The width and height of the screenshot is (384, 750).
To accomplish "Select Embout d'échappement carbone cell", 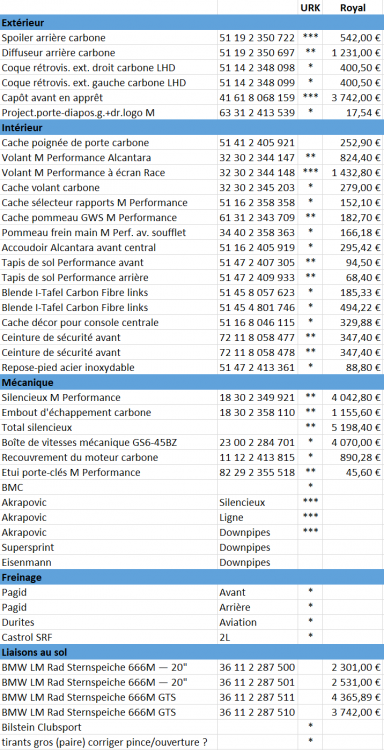I will (109, 412).
